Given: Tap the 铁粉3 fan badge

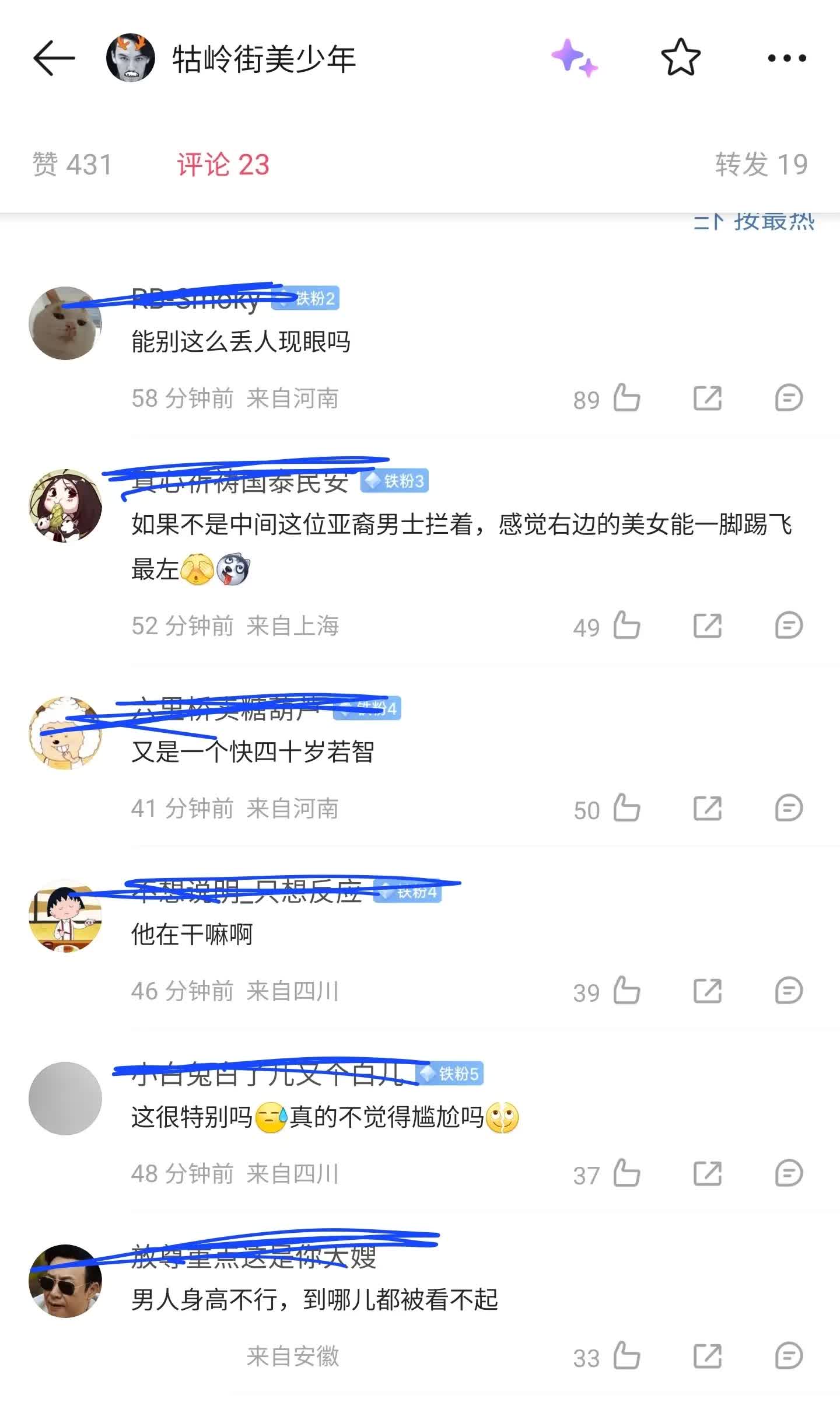Looking at the screenshot, I should [x=394, y=481].
